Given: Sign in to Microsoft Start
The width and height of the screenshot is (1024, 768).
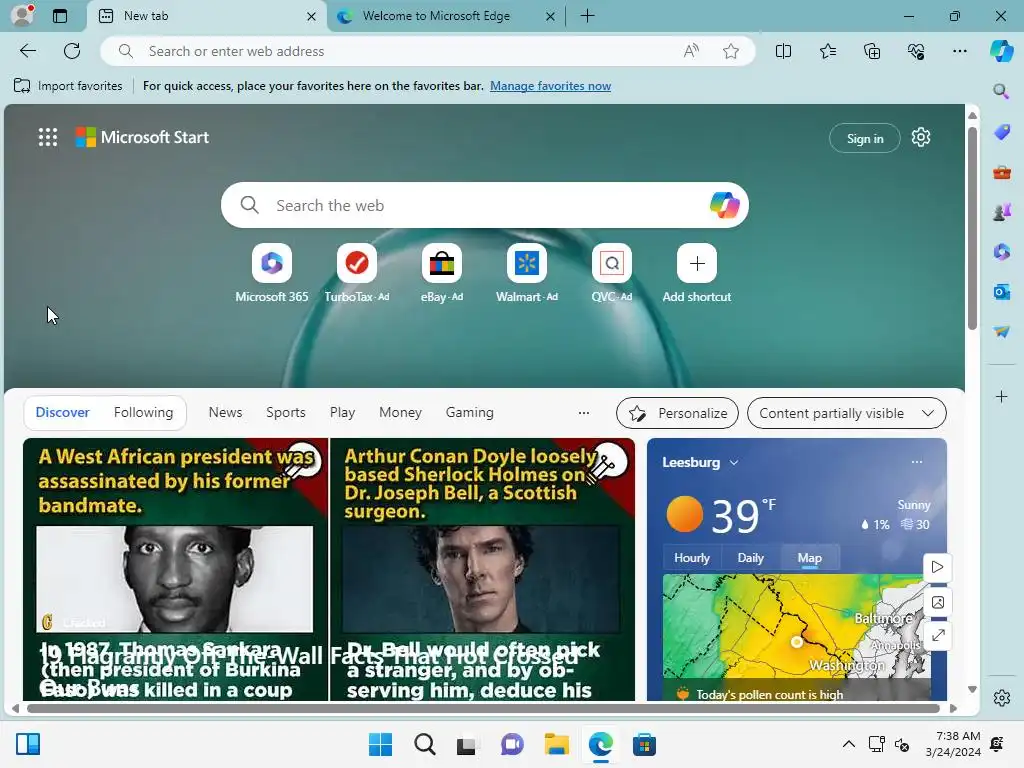Looking at the screenshot, I should (865, 138).
